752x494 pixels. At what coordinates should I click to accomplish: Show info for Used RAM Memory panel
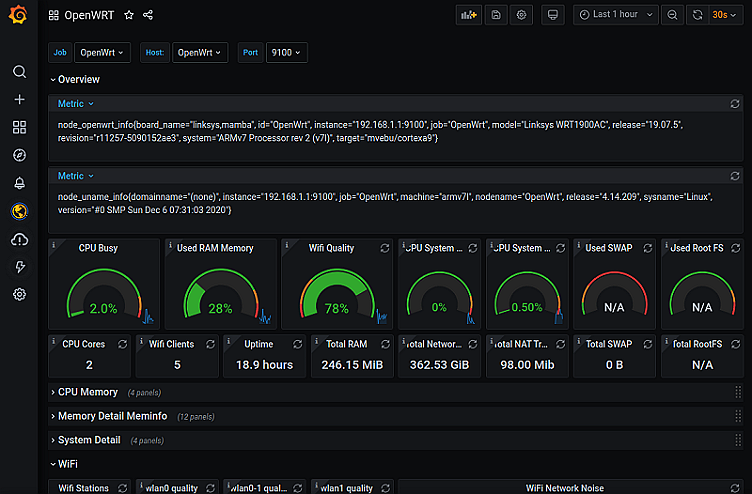170,245
